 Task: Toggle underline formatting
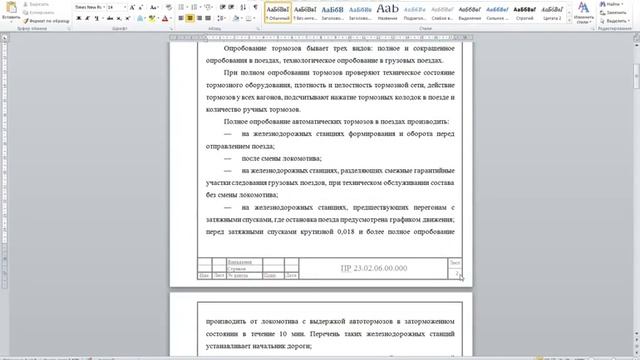[x=96, y=18]
